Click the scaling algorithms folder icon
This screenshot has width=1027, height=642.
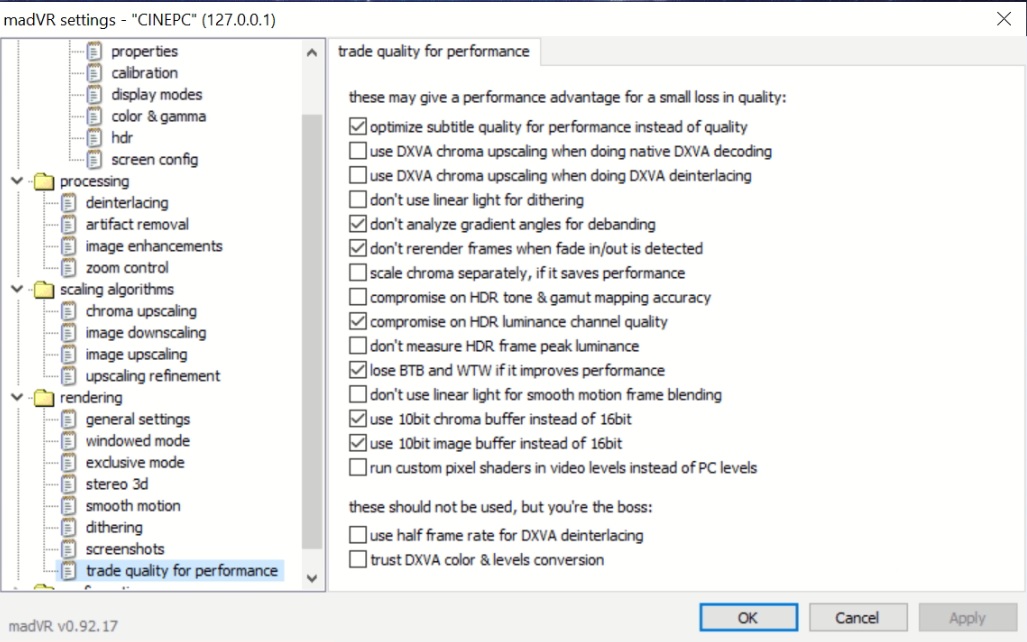44,290
